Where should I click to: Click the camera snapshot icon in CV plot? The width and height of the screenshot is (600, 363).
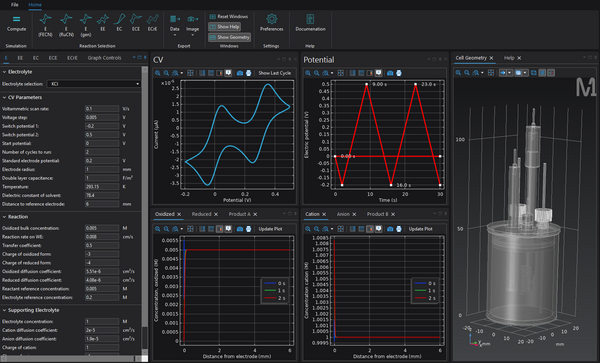point(240,73)
